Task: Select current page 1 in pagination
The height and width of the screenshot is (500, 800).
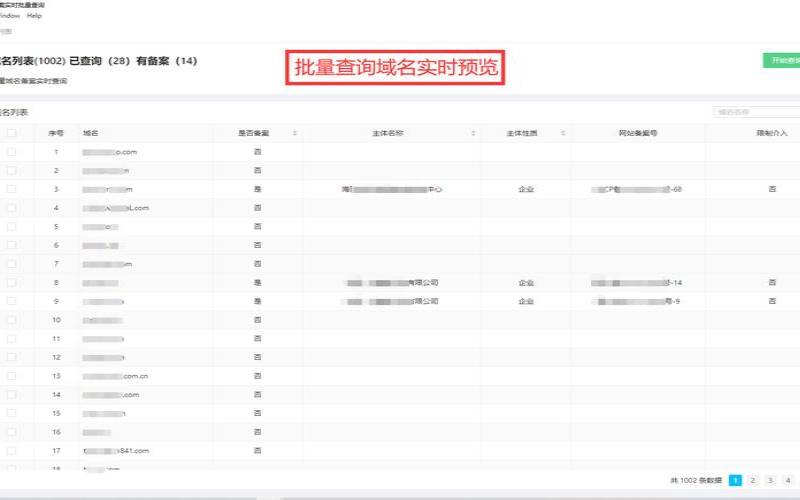Action: [735, 481]
